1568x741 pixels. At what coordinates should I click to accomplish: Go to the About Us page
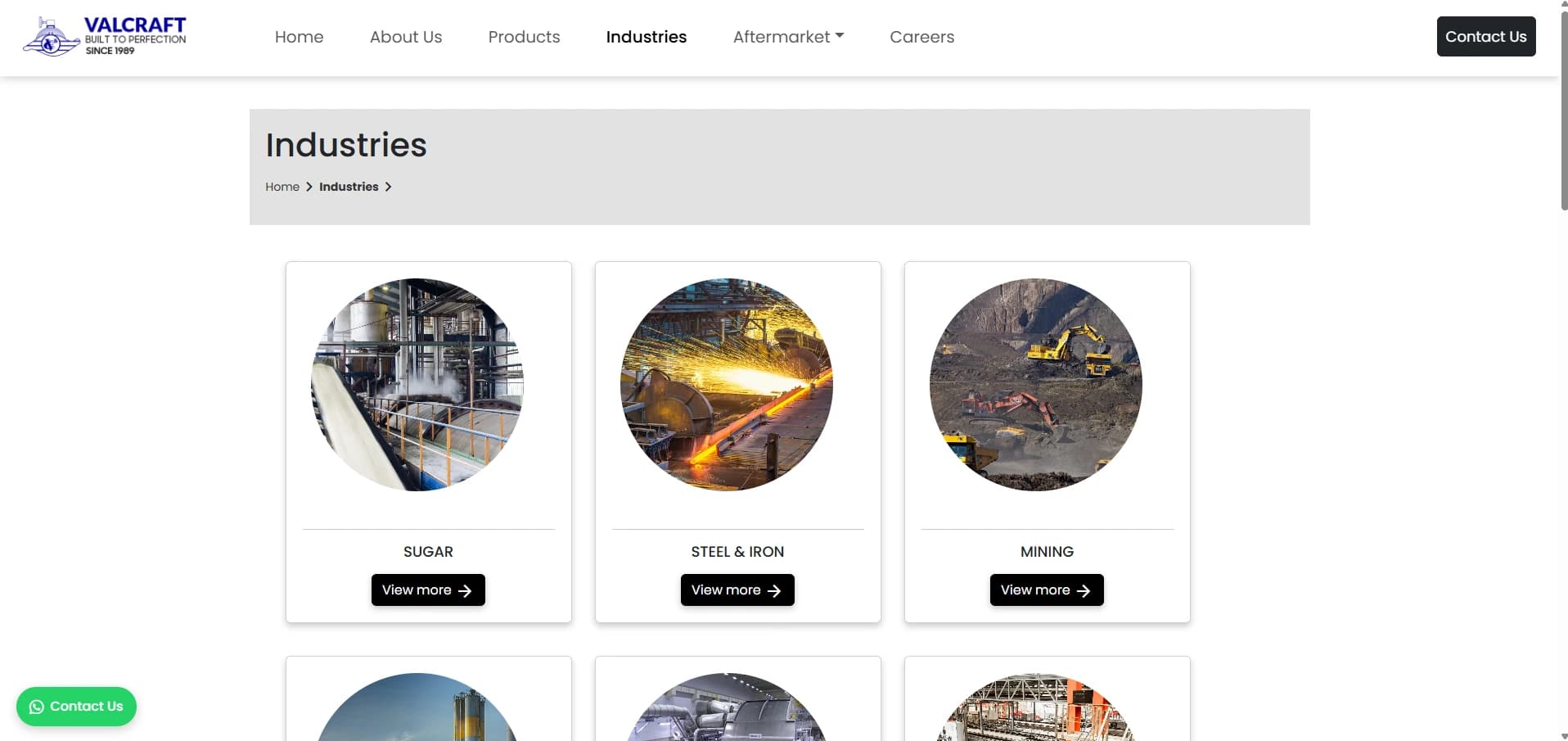coord(405,37)
